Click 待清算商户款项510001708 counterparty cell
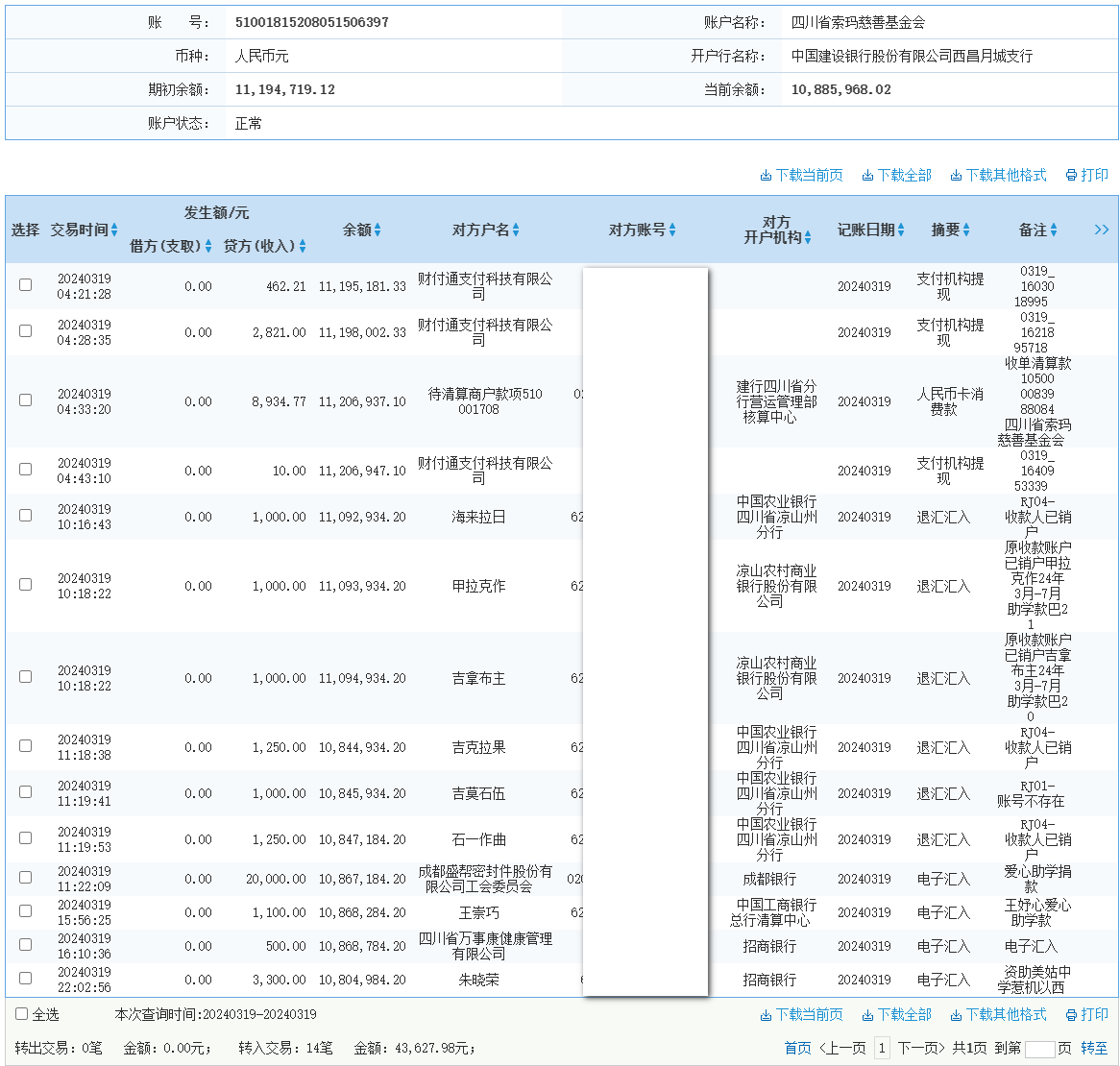The image size is (1120, 1066). click(485, 401)
